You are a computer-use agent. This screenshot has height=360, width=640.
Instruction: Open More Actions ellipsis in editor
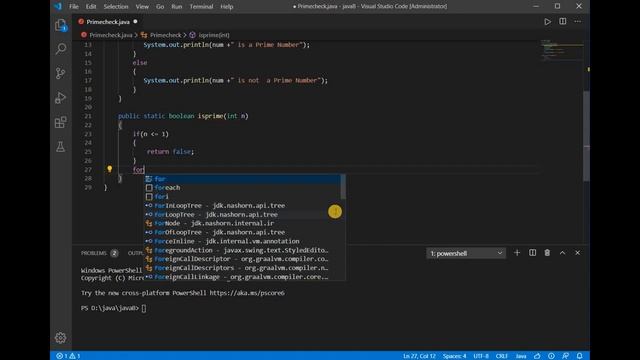(x=578, y=21)
